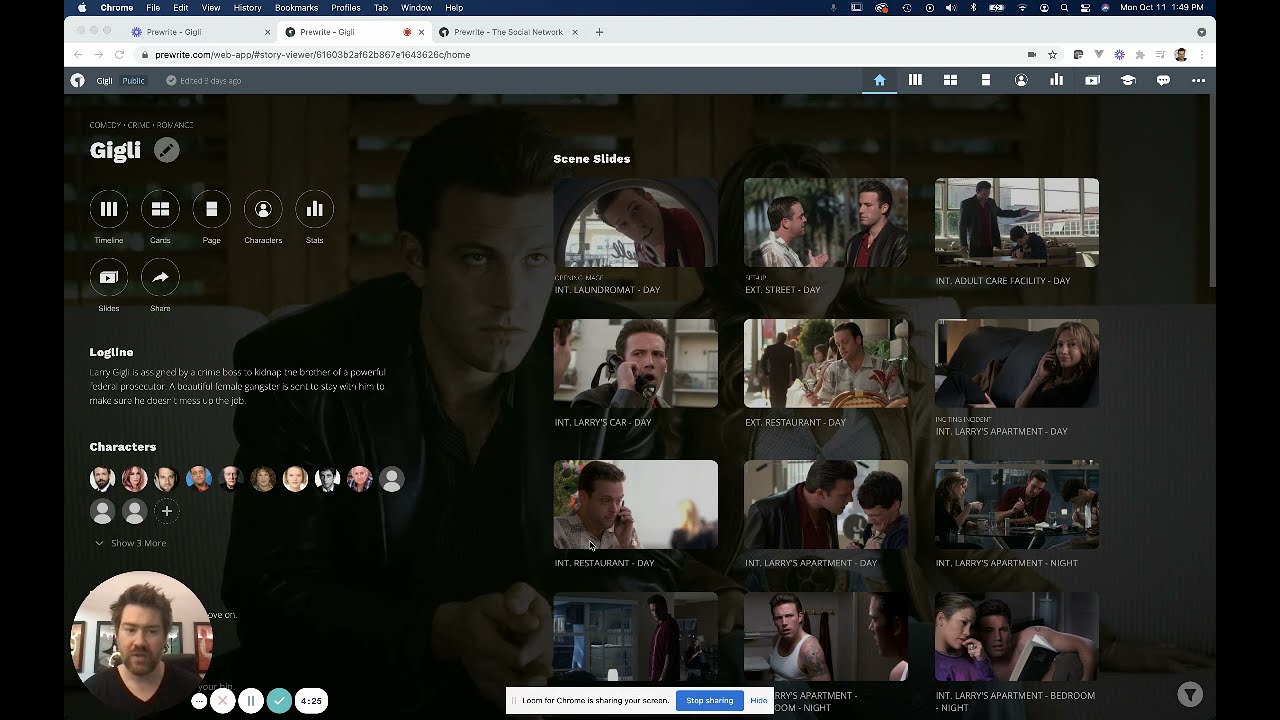Open the EXT. STREET - DAY scene slide
The image size is (1280, 720).
[826, 223]
